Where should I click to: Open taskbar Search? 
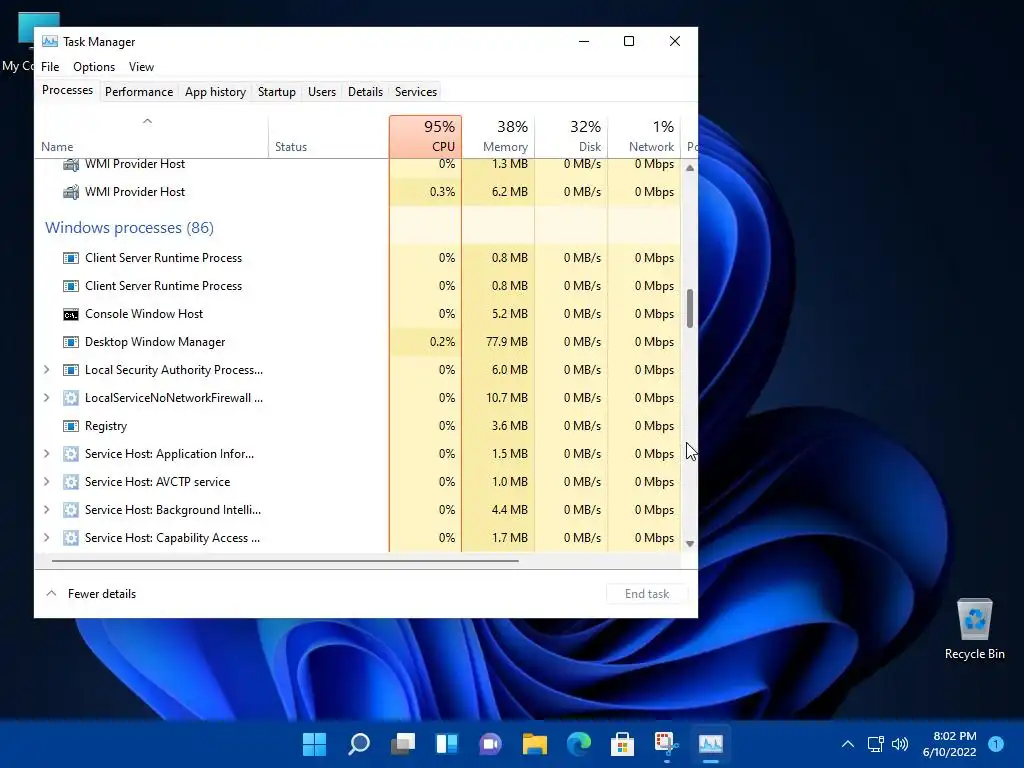point(359,743)
